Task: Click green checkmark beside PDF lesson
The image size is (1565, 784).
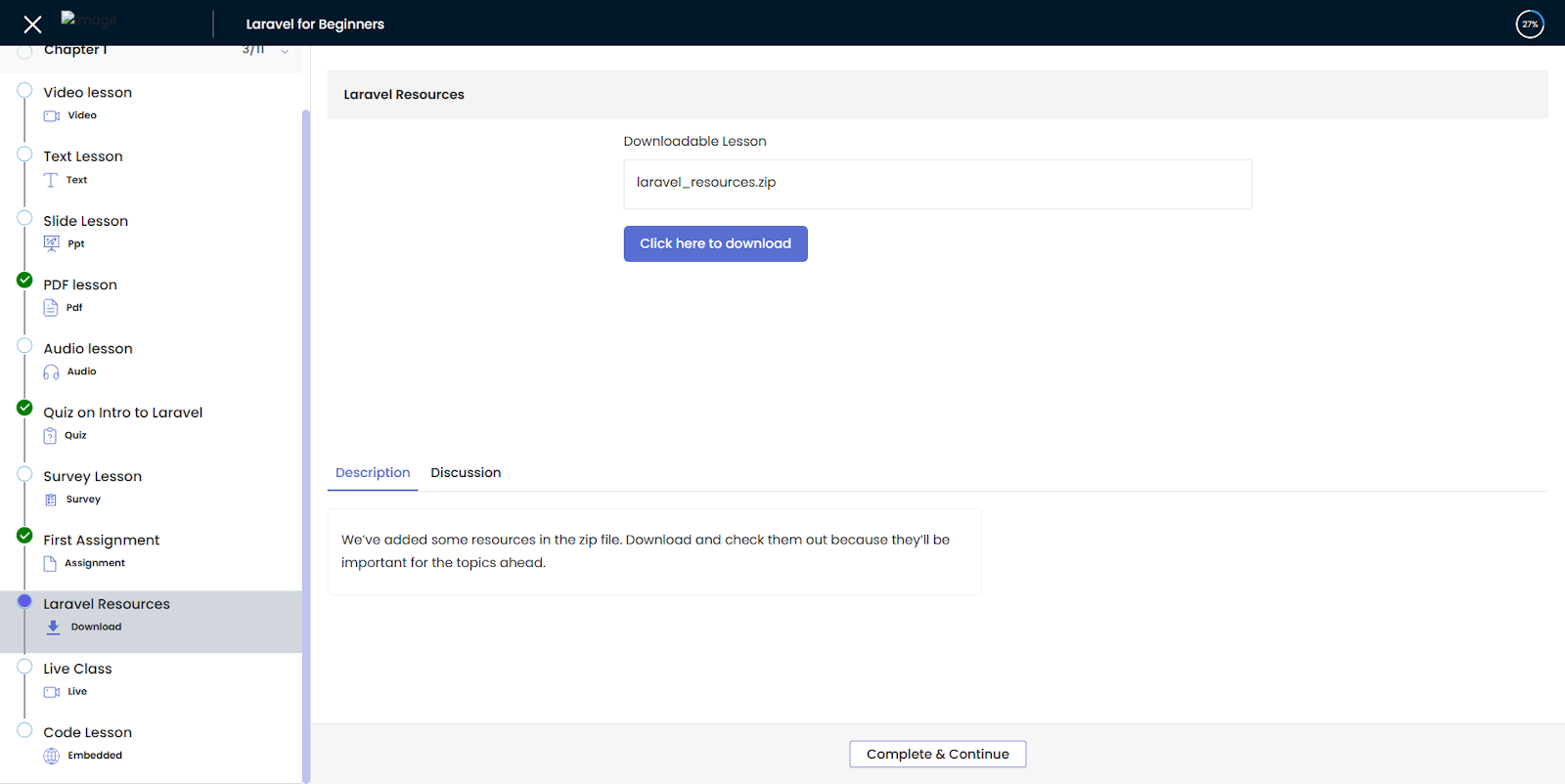Action: point(24,280)
